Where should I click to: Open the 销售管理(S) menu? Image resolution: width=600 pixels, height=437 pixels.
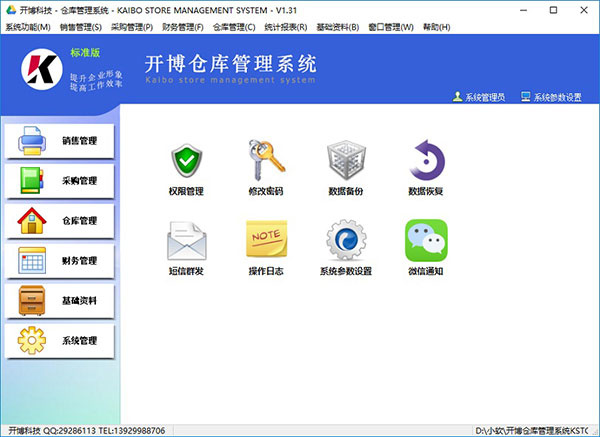[x=81, y=27]
